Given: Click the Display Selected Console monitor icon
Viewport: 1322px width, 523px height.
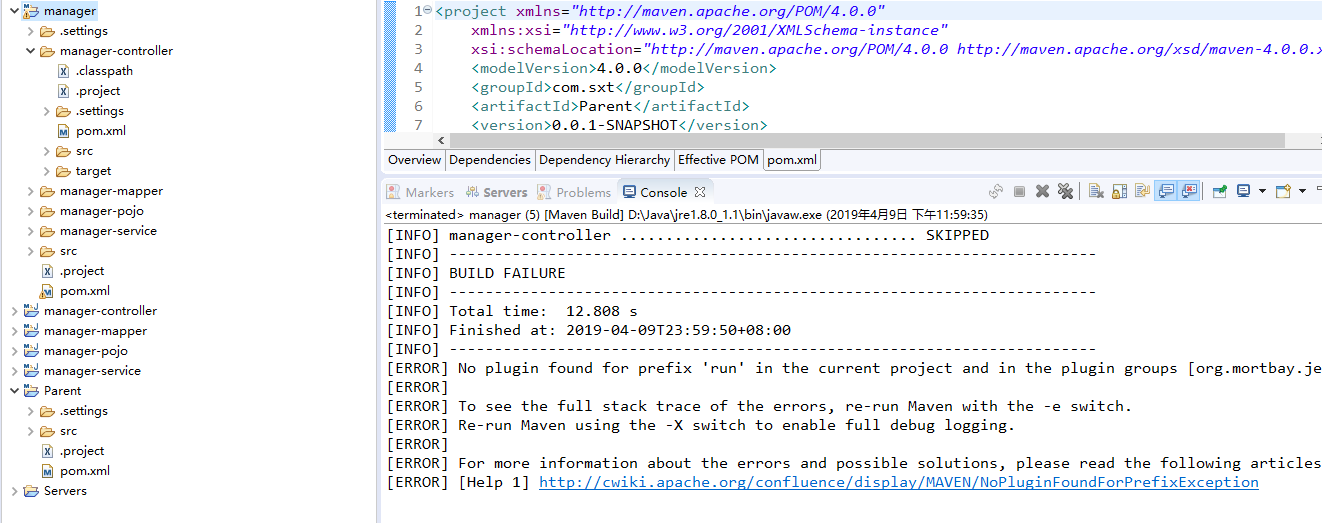Looking at the screenshot, I should click(1243, 191).
